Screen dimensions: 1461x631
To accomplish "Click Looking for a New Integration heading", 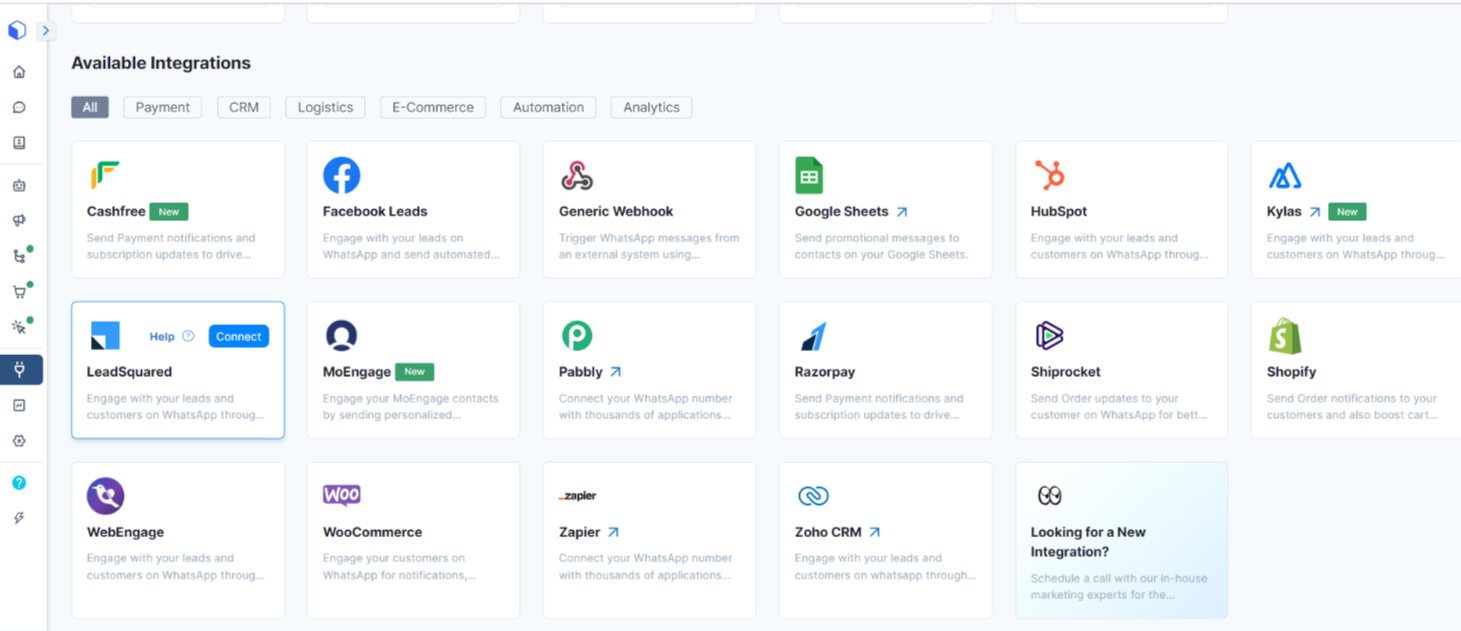I will (1088, 542).
